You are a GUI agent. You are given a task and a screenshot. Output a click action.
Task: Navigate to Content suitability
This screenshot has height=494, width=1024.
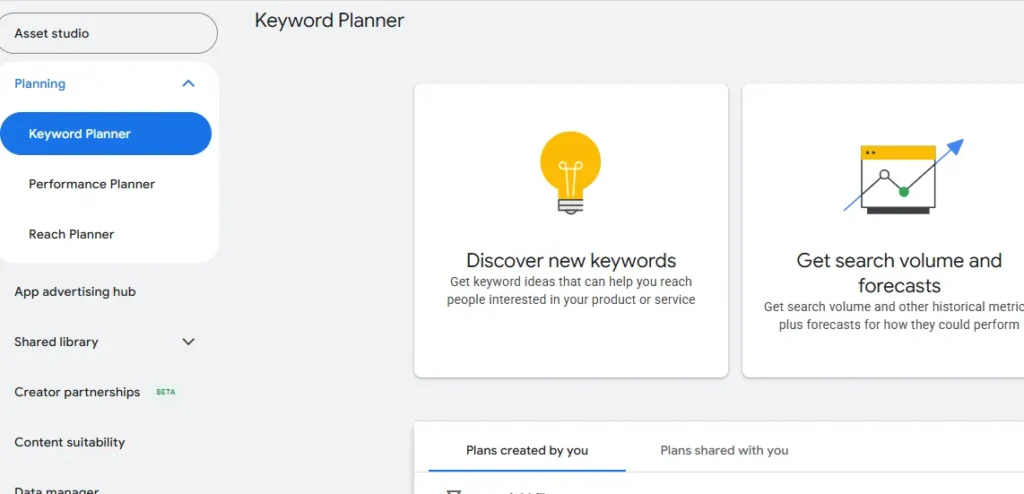point(70,442)
